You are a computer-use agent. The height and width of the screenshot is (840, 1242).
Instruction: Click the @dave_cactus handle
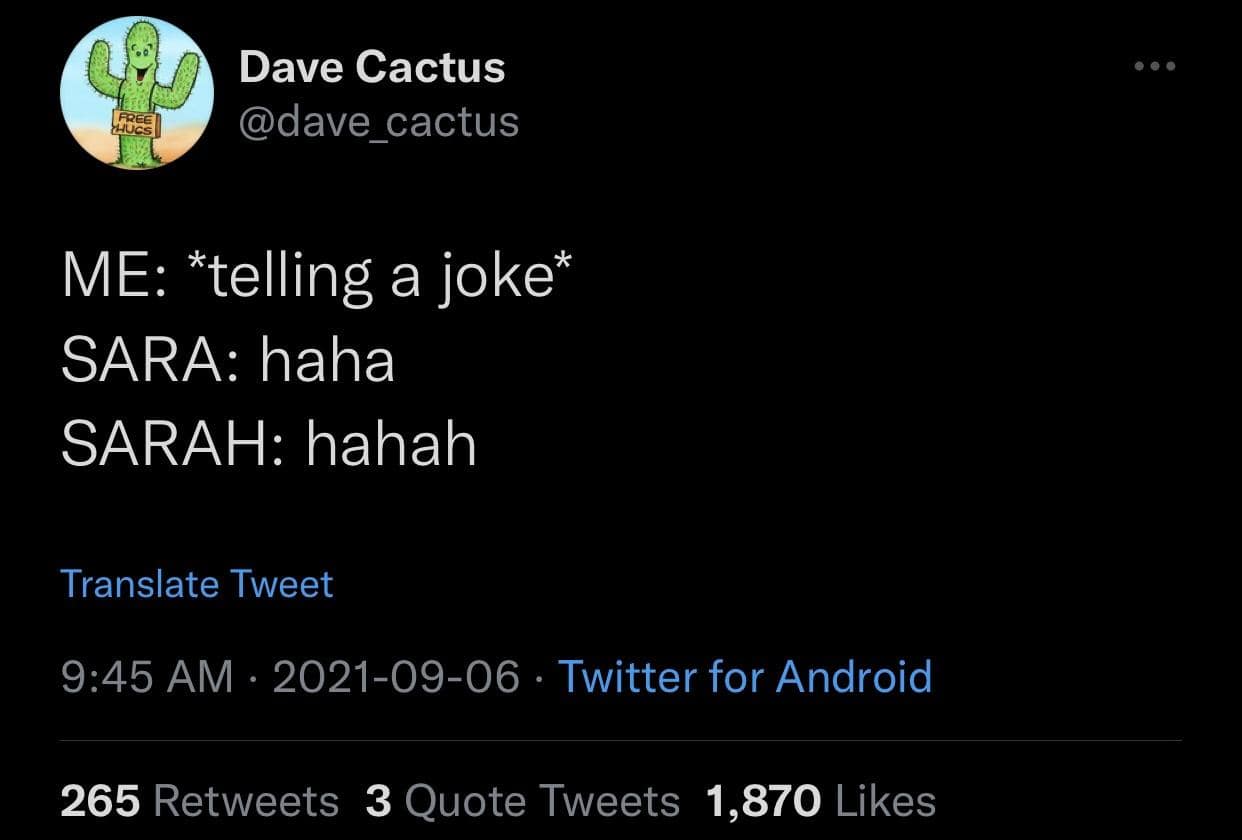[379, 121]
